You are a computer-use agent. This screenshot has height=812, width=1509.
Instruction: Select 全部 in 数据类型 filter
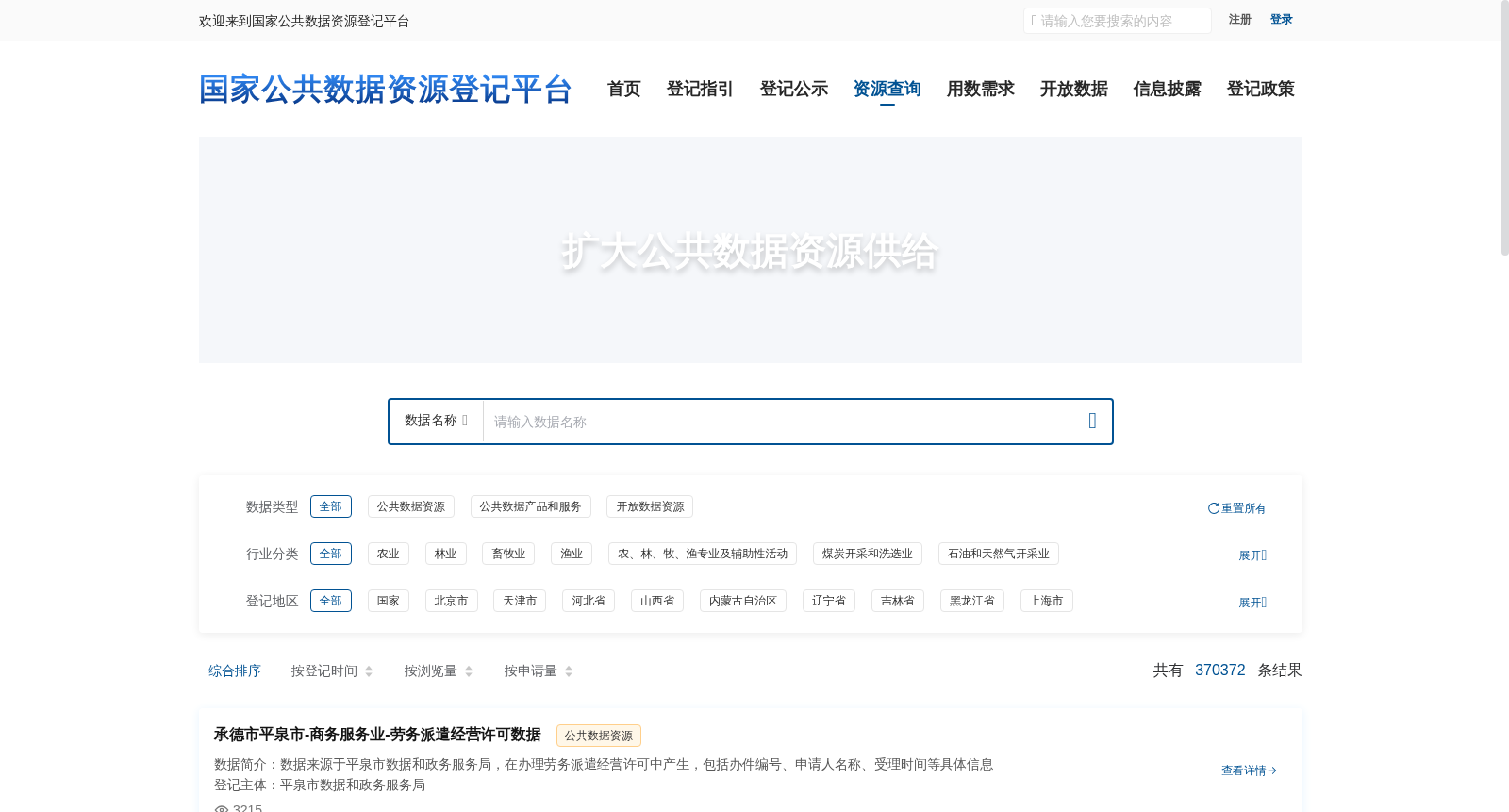pos(331,506)
